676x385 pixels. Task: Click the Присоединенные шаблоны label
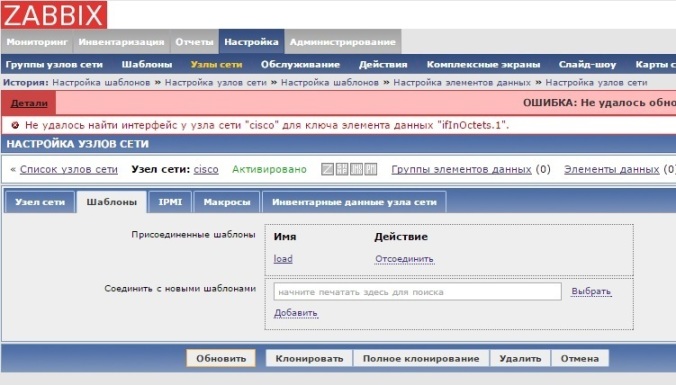pyautogui.click(x=193, y=235)
